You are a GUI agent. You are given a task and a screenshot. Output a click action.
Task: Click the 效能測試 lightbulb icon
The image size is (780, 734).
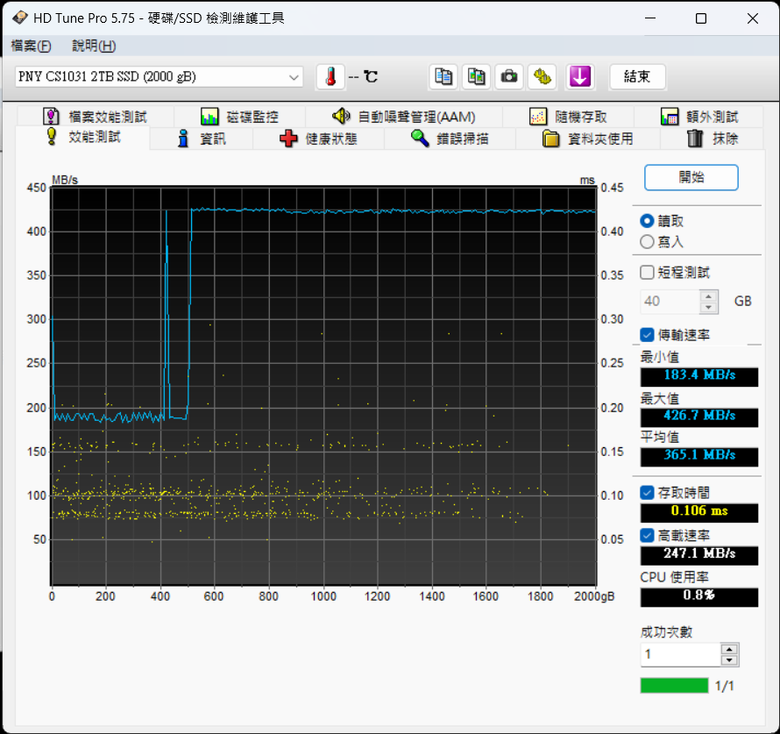click(51, 136)
